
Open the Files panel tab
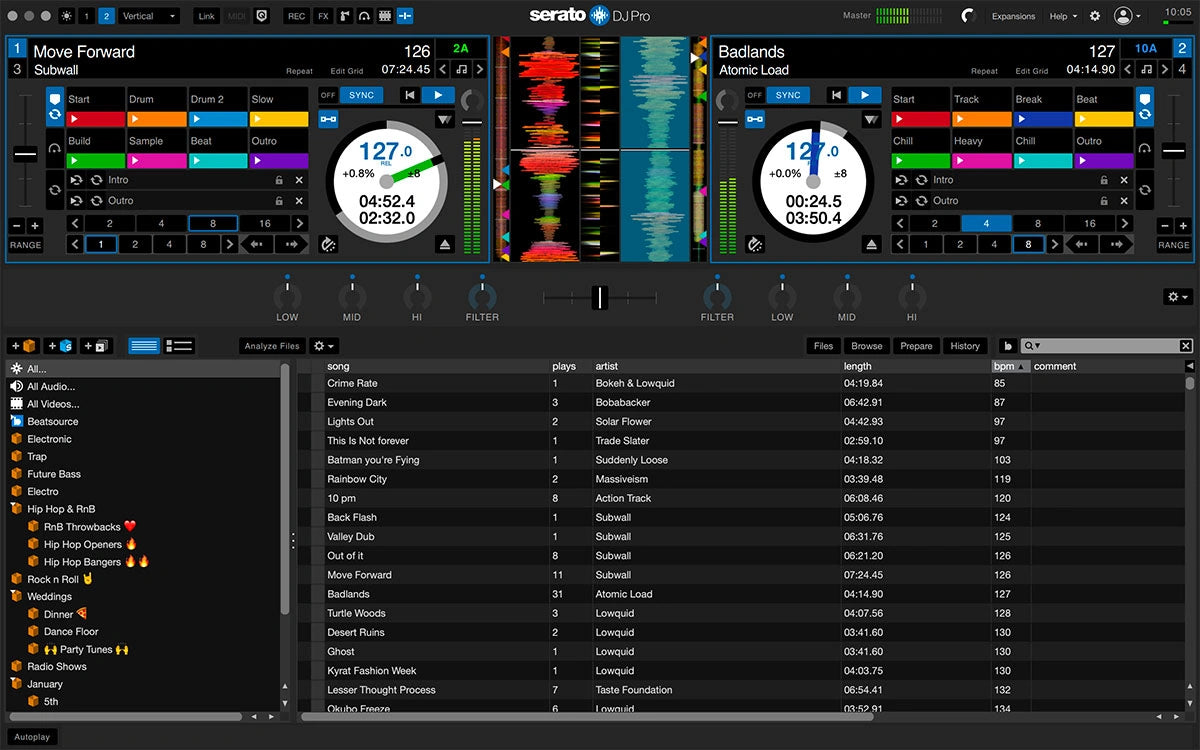point(824,346)
